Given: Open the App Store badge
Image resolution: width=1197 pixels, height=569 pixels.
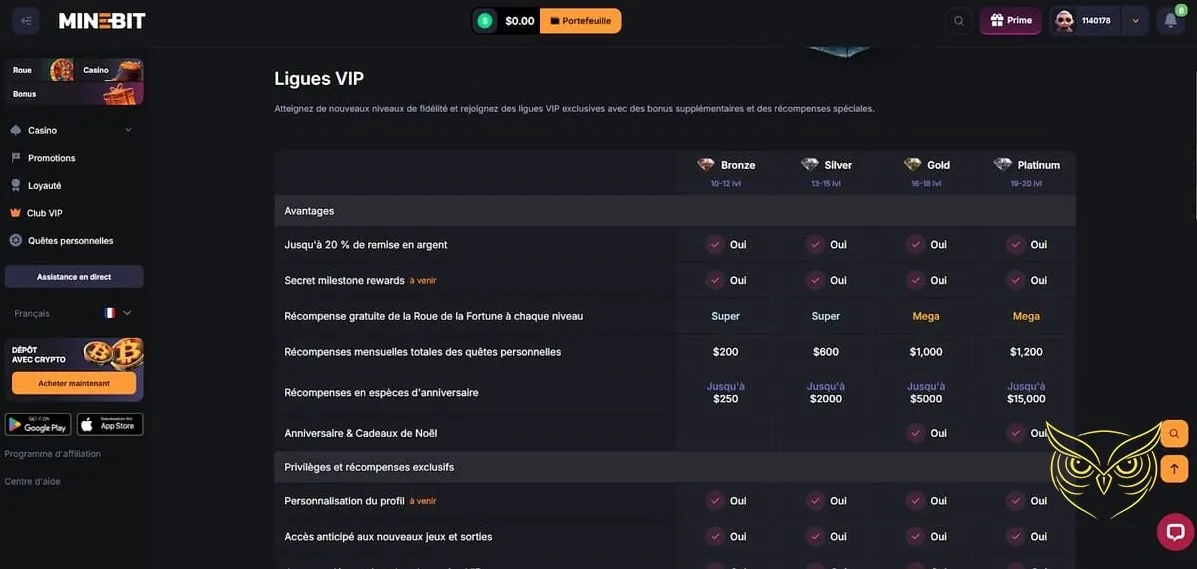Looking at the screenshot, I should pyautogui.click(x=110, y=424).
